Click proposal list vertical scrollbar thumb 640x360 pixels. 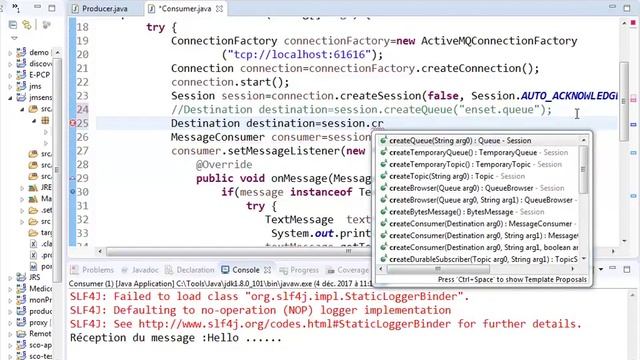tap(584, 169)
